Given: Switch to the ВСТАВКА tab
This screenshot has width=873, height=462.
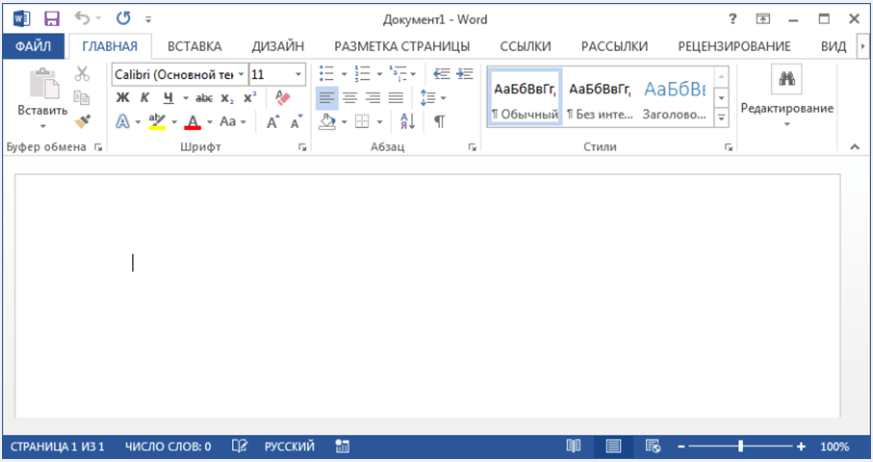Looking at the screenshot, I should (194, 46).
